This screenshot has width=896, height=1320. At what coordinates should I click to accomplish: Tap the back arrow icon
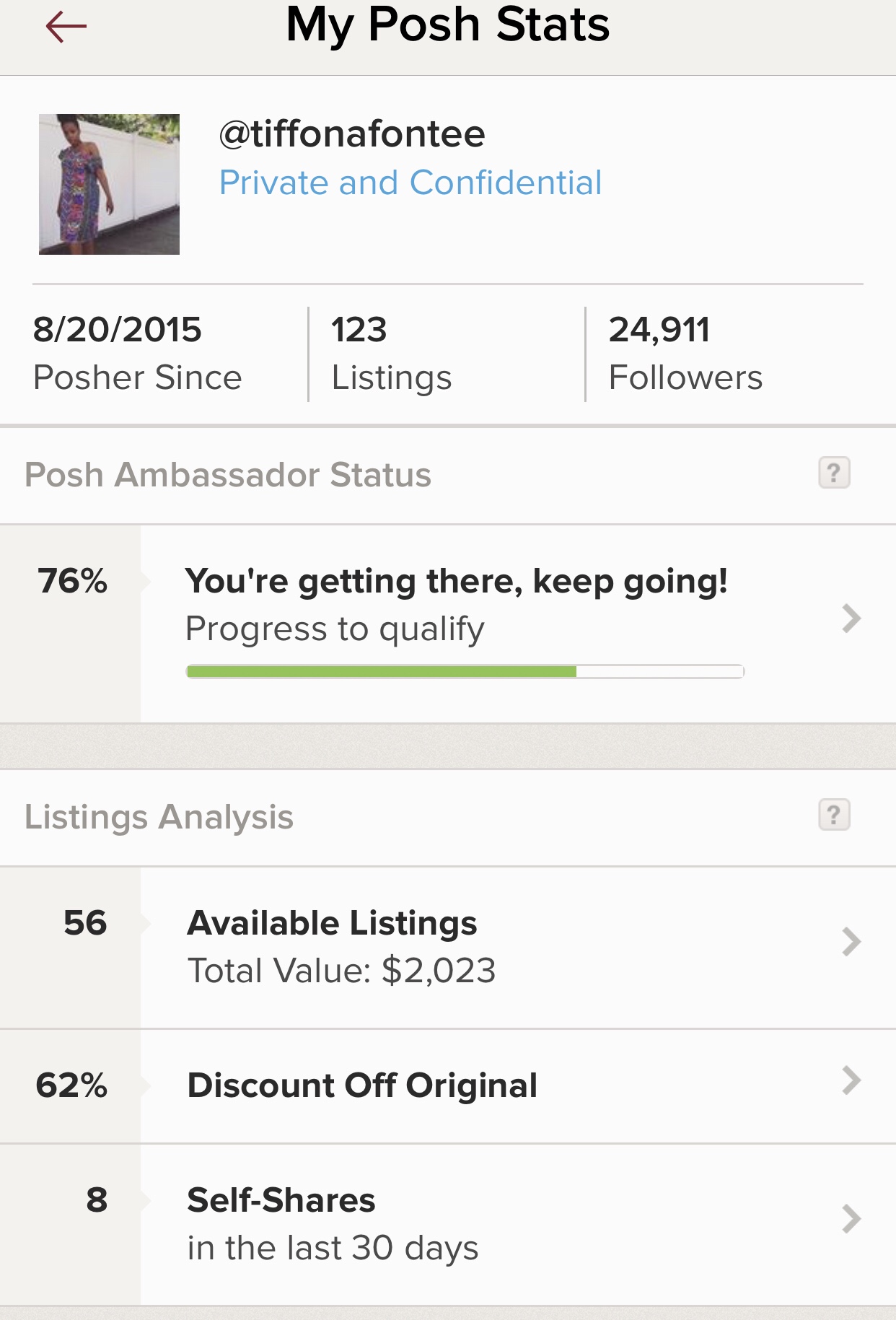pyautogui.click(x=66, y=27)
